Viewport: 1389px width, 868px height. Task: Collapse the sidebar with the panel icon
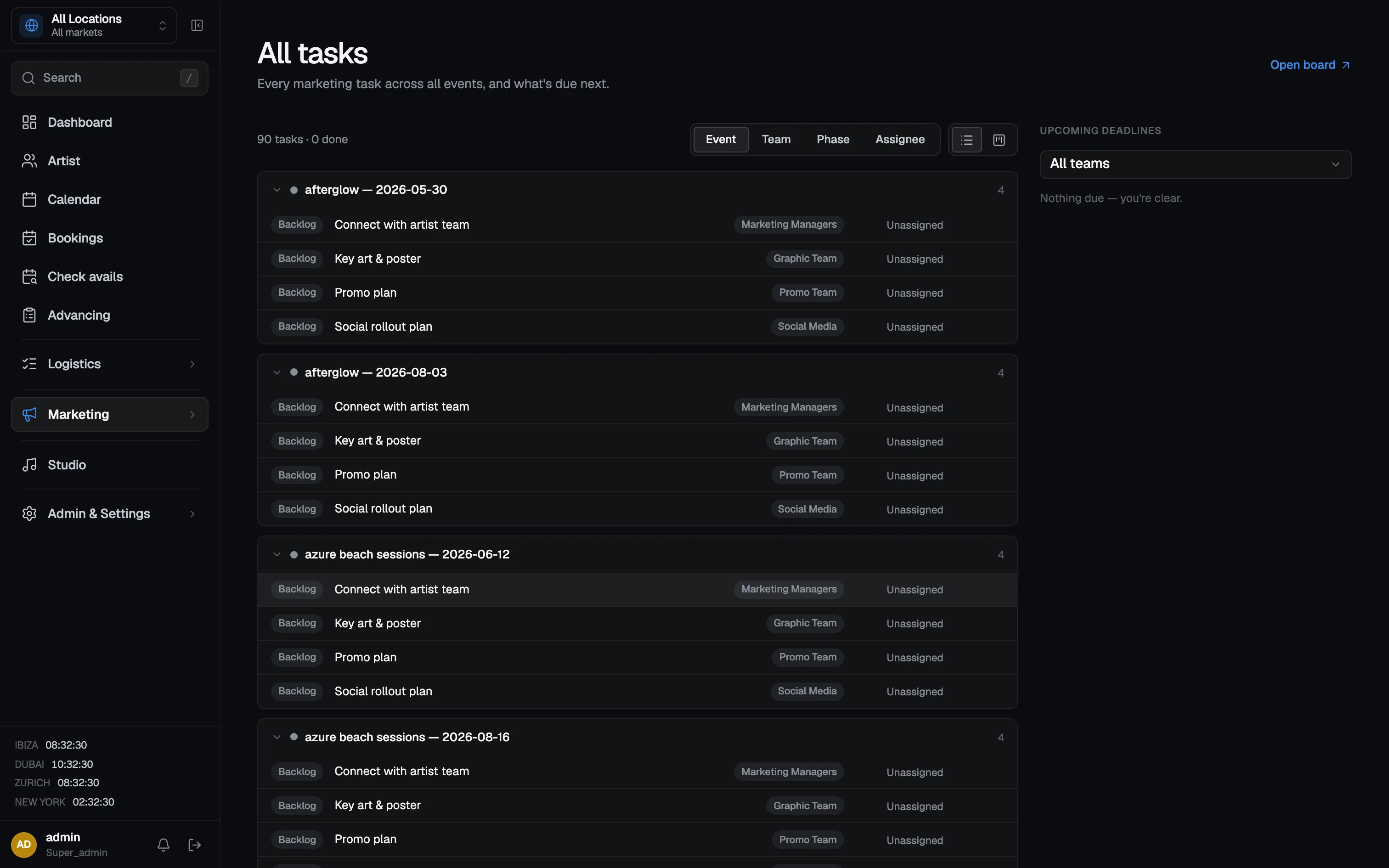[x=197, y=25]
